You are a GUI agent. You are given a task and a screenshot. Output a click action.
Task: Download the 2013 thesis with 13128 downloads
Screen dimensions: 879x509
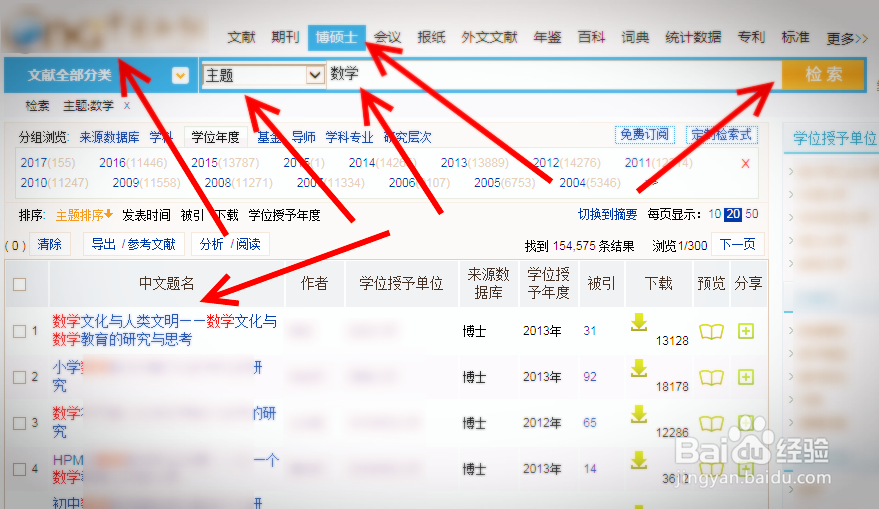(x=639, y=322)
